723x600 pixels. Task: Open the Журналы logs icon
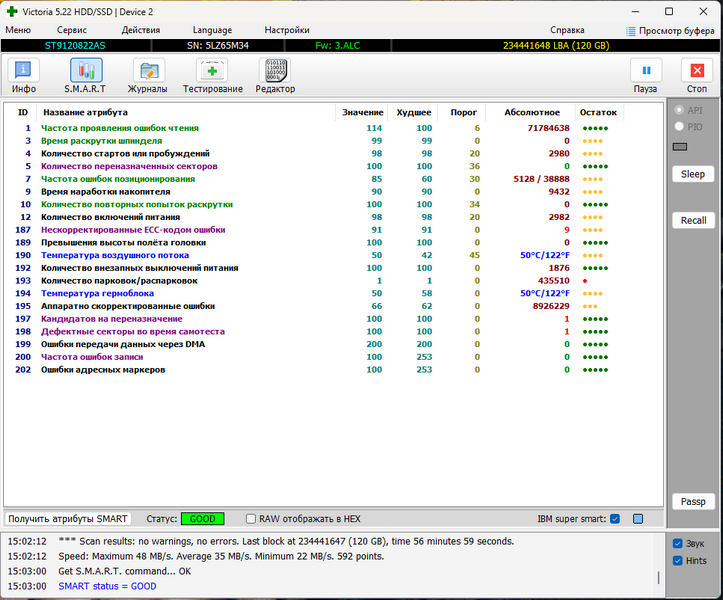(148, 71)
